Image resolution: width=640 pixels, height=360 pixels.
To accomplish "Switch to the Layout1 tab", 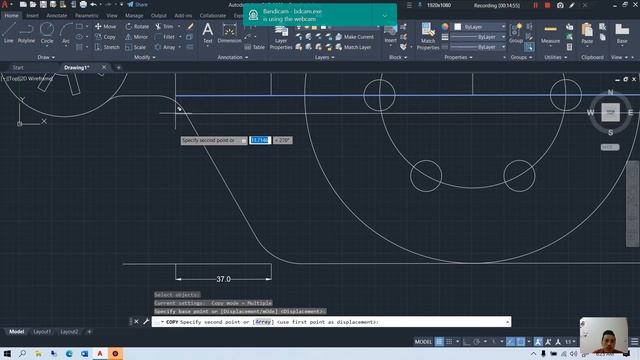I will [x=42, y=332].
